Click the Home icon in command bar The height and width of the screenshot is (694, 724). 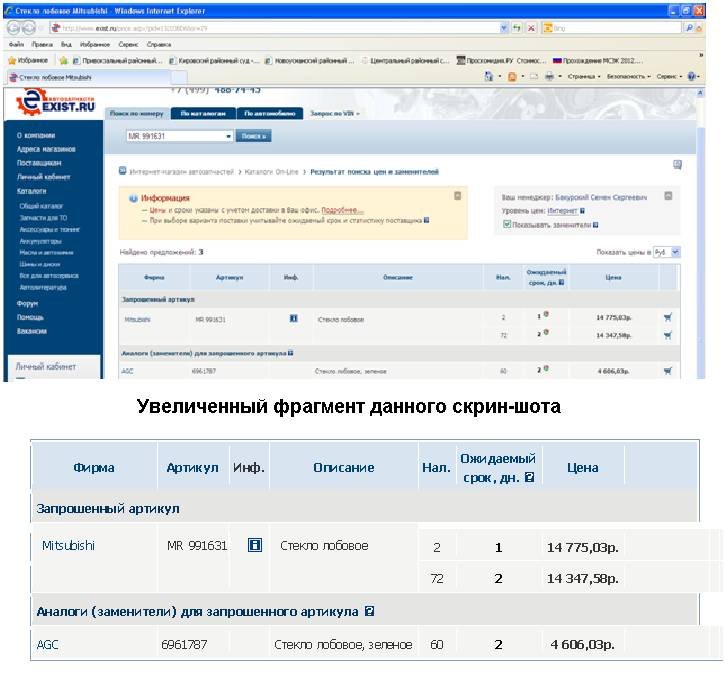tap(489, 76)
